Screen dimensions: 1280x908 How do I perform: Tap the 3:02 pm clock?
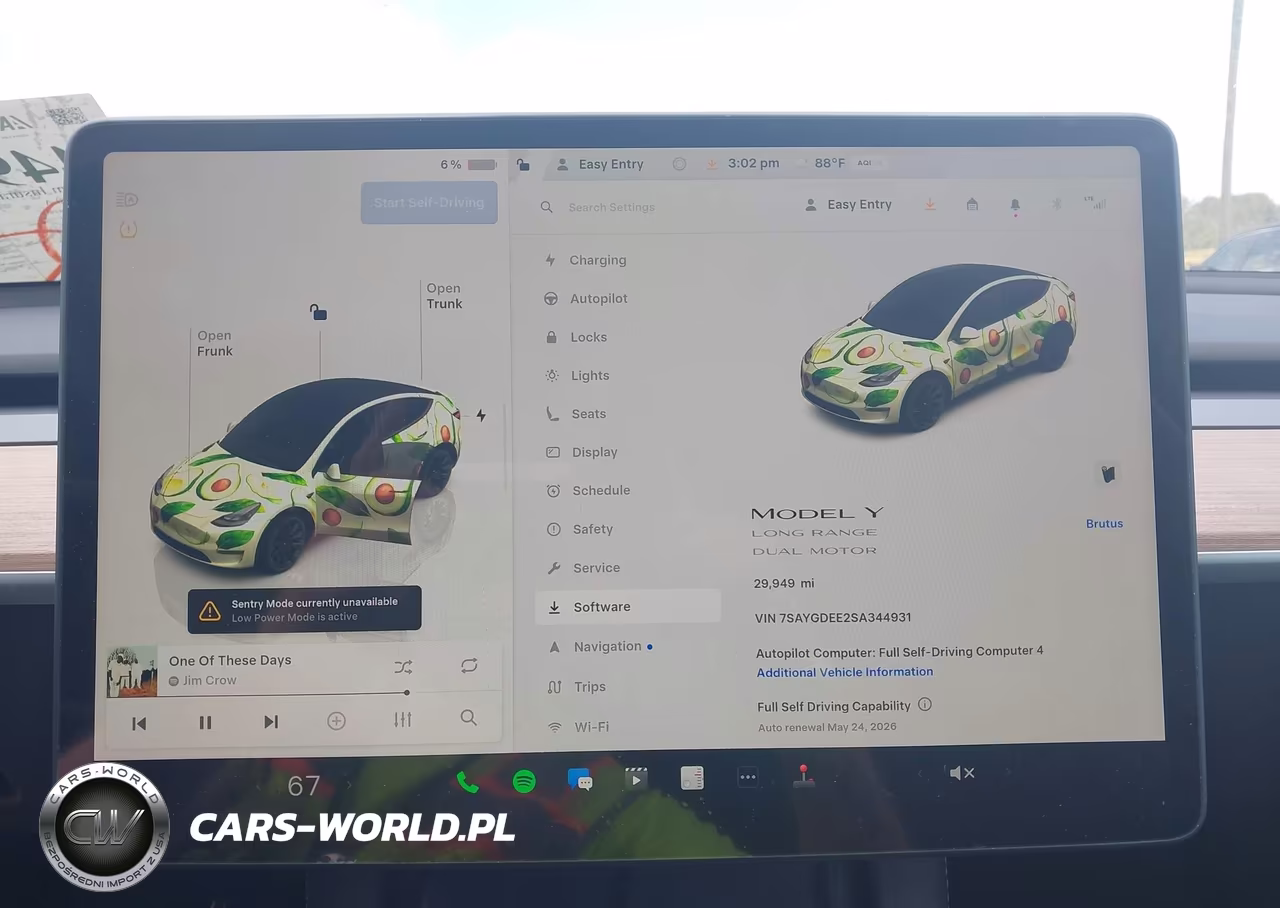pos(753,163)
